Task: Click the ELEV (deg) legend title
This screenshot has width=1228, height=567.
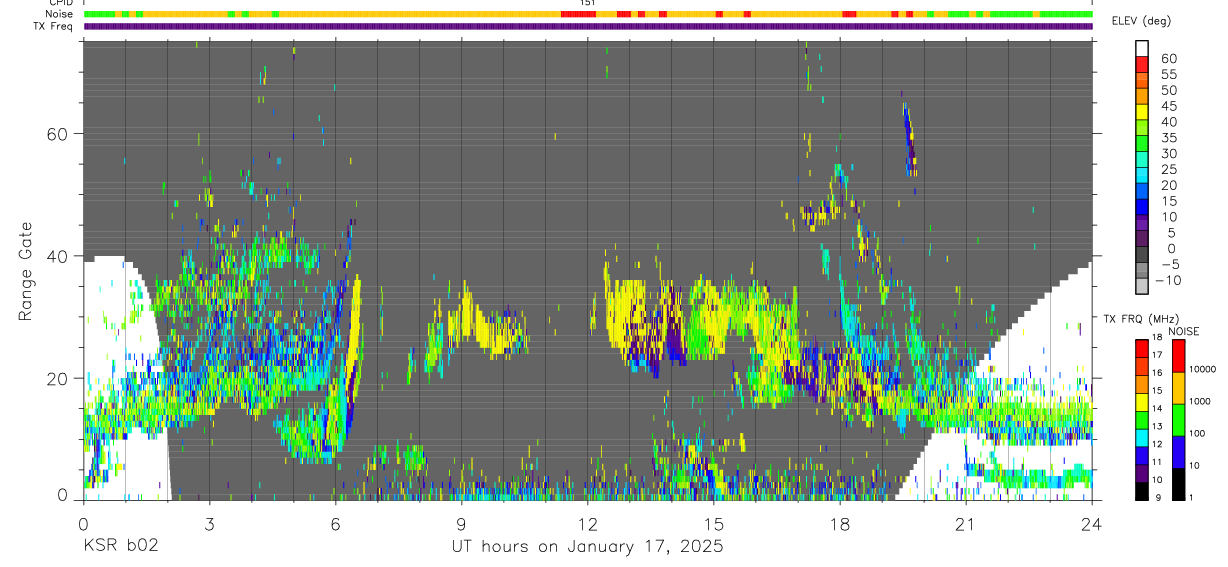Action: tap(1142, 21)
